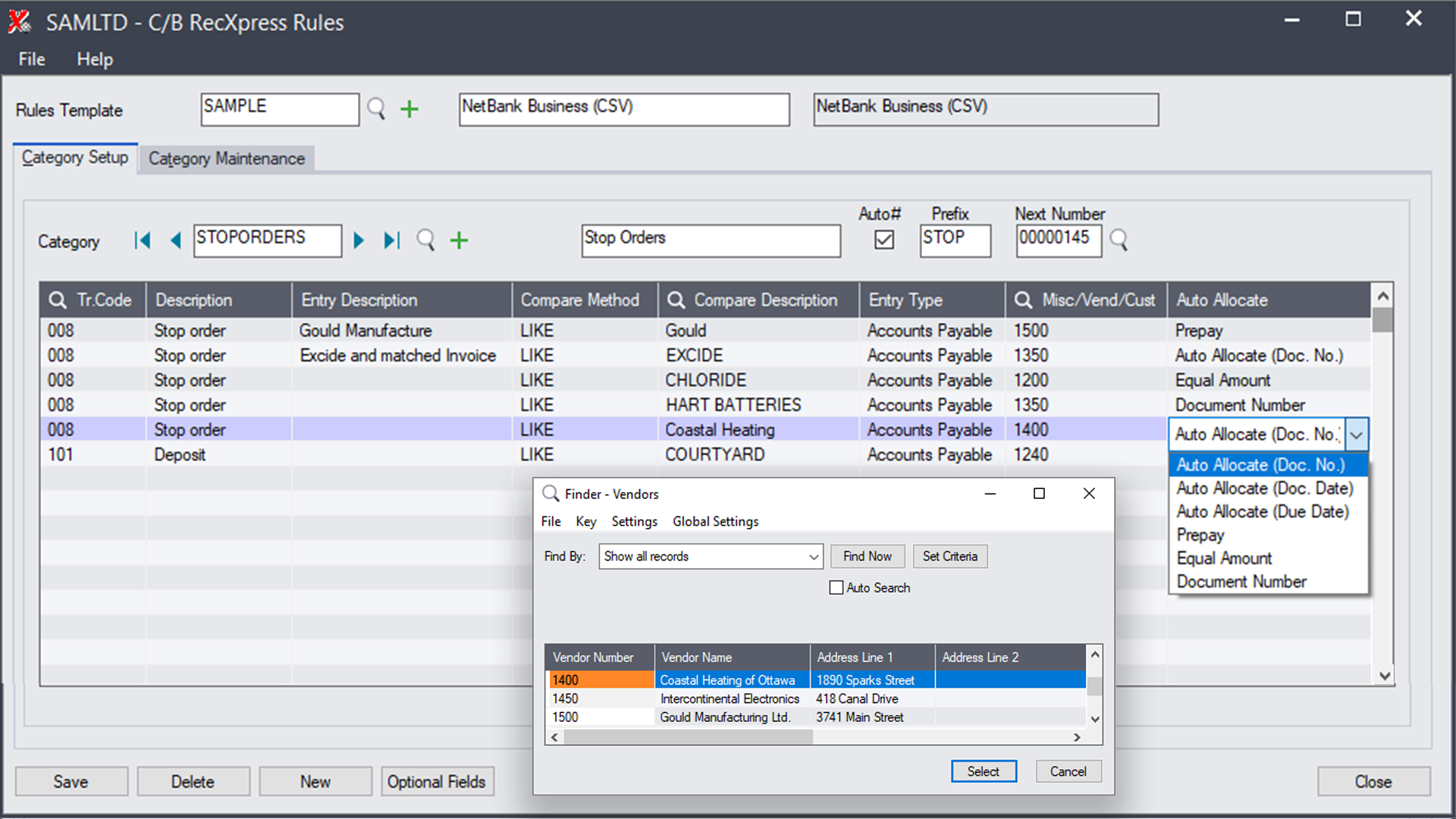
Task: Click scroll down arrow of rules grid
Action: click(x=1384, y=676)
